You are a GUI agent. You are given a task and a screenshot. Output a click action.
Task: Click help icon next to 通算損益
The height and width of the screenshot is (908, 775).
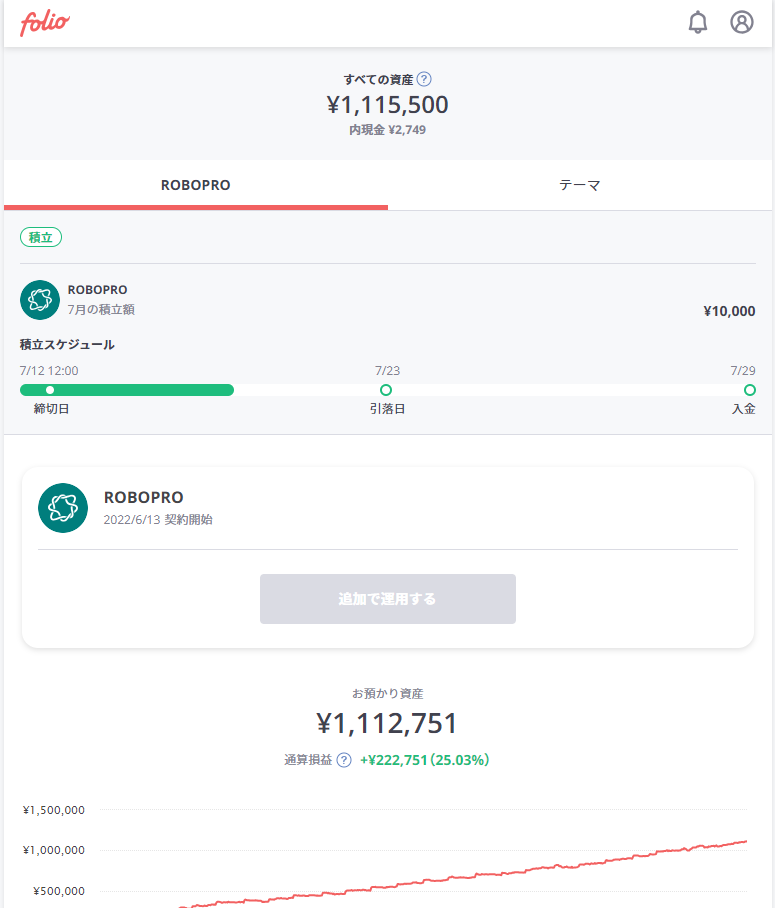344,760
